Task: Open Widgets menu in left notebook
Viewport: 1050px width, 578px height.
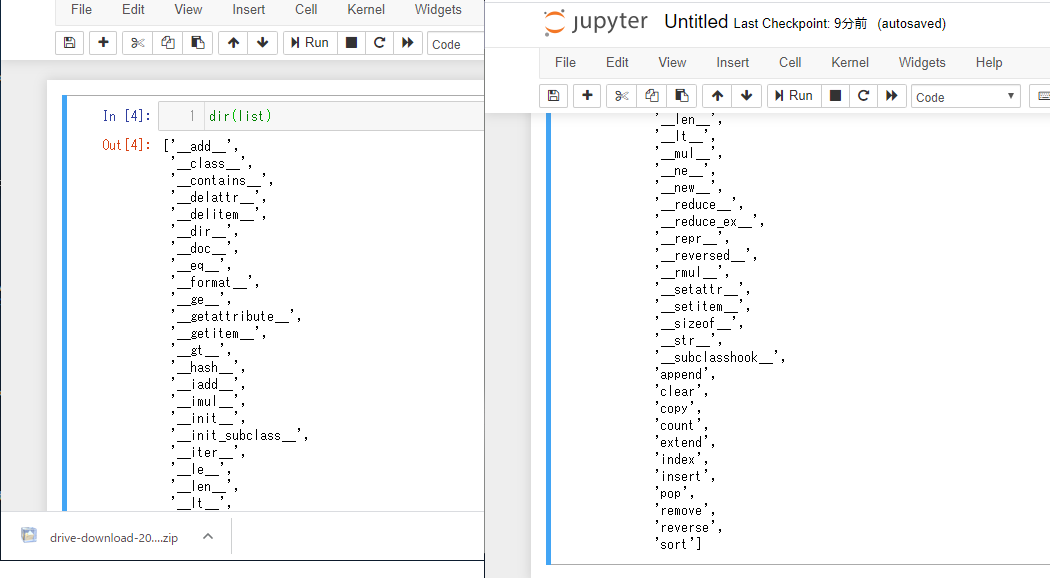Action: click(x=438, y=9)
